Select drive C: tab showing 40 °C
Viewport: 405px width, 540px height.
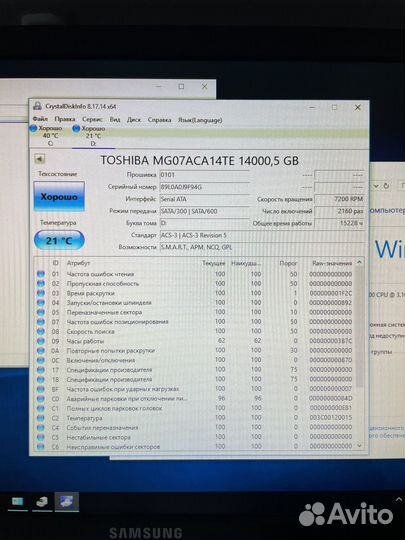[x=50, y=136]
